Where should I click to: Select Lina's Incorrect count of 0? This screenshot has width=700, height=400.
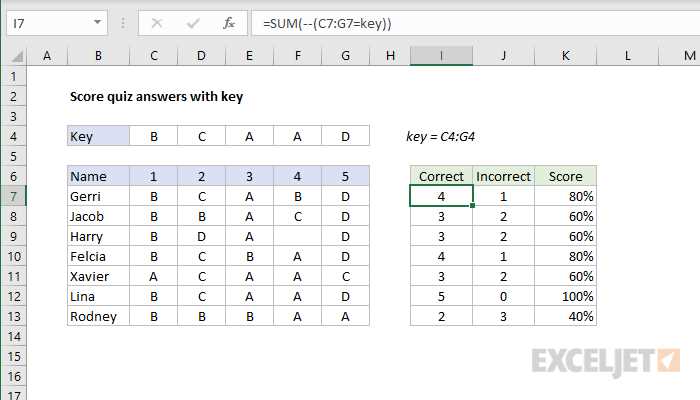503,296
